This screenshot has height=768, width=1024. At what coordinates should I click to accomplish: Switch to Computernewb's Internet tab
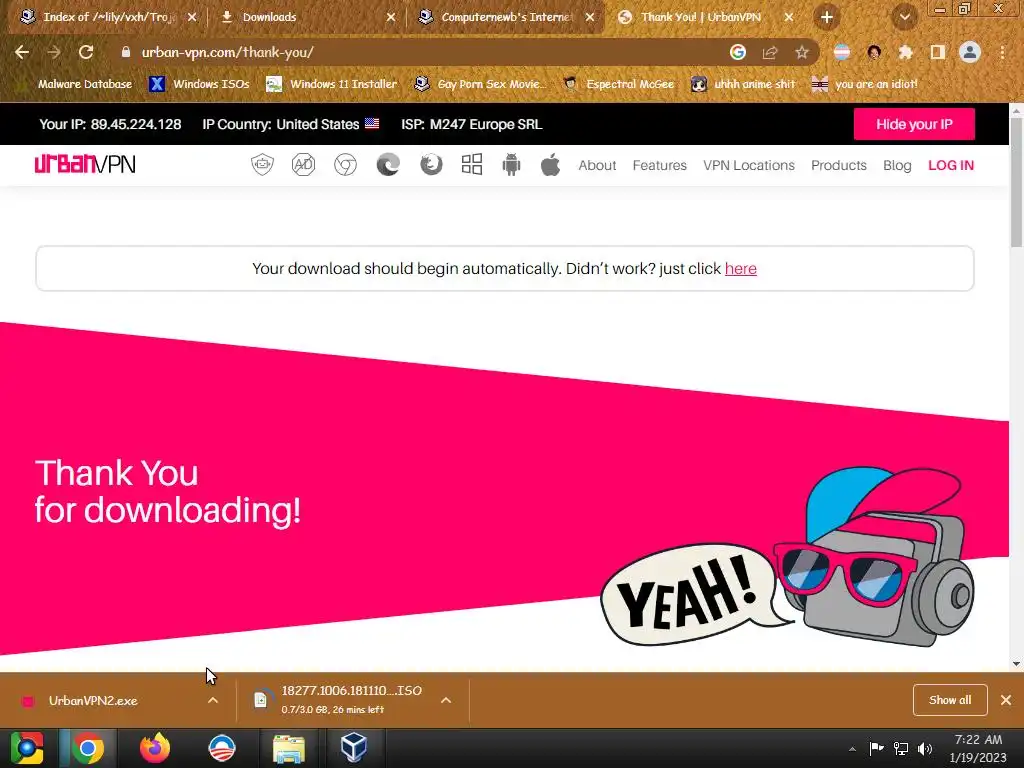506,17
